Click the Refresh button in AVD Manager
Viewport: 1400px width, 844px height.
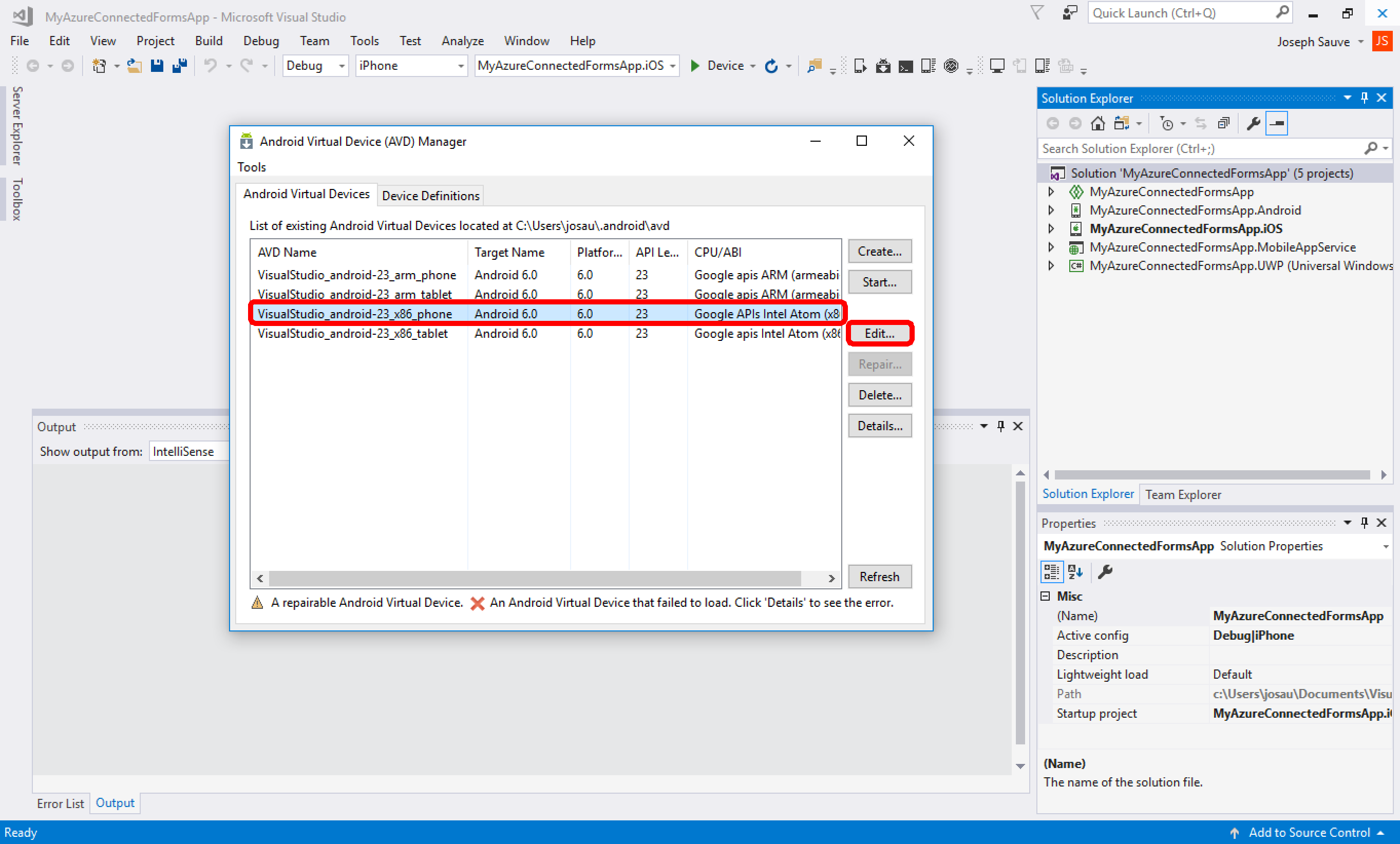pyautogui.click(x=880, y=577)
